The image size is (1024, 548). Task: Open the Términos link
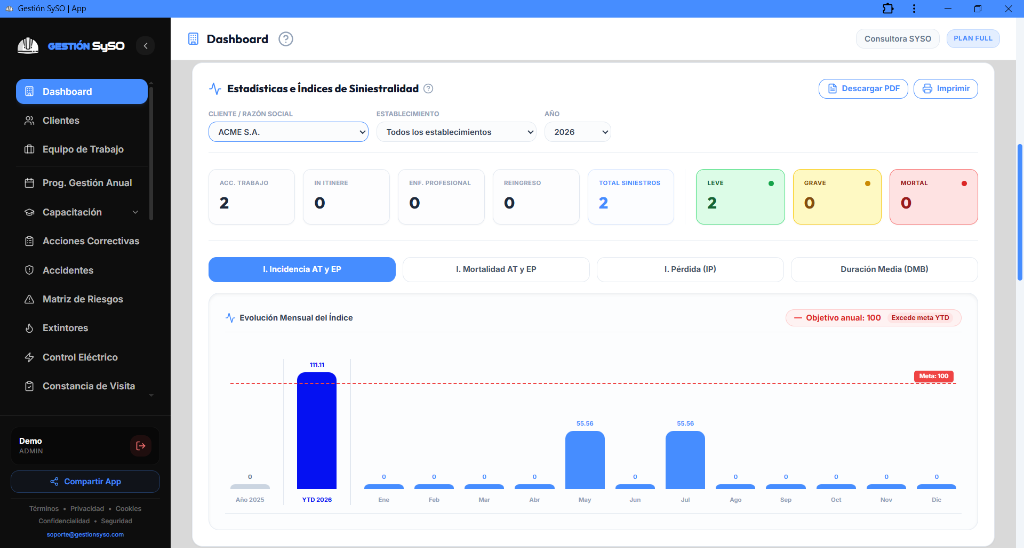[x=44, y=508]
